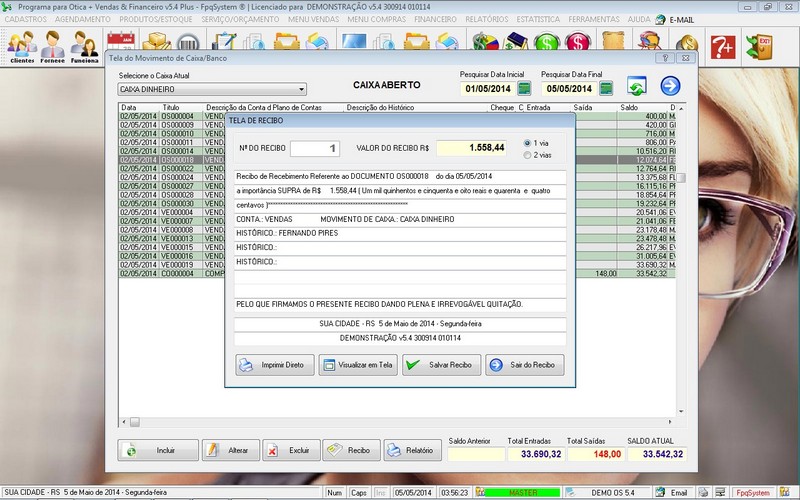Screen dimensions: 800x500
Task: Click the grid scroll-down arrow
Action: [x=681, y=411]
